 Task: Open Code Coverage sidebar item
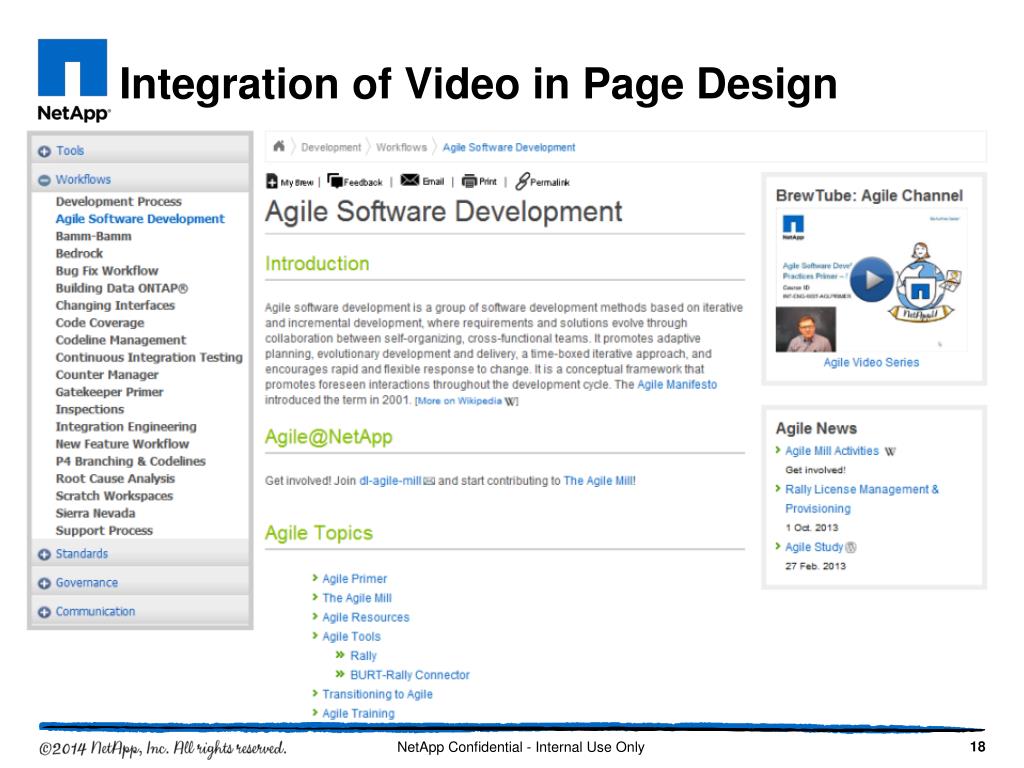[99, 323]
